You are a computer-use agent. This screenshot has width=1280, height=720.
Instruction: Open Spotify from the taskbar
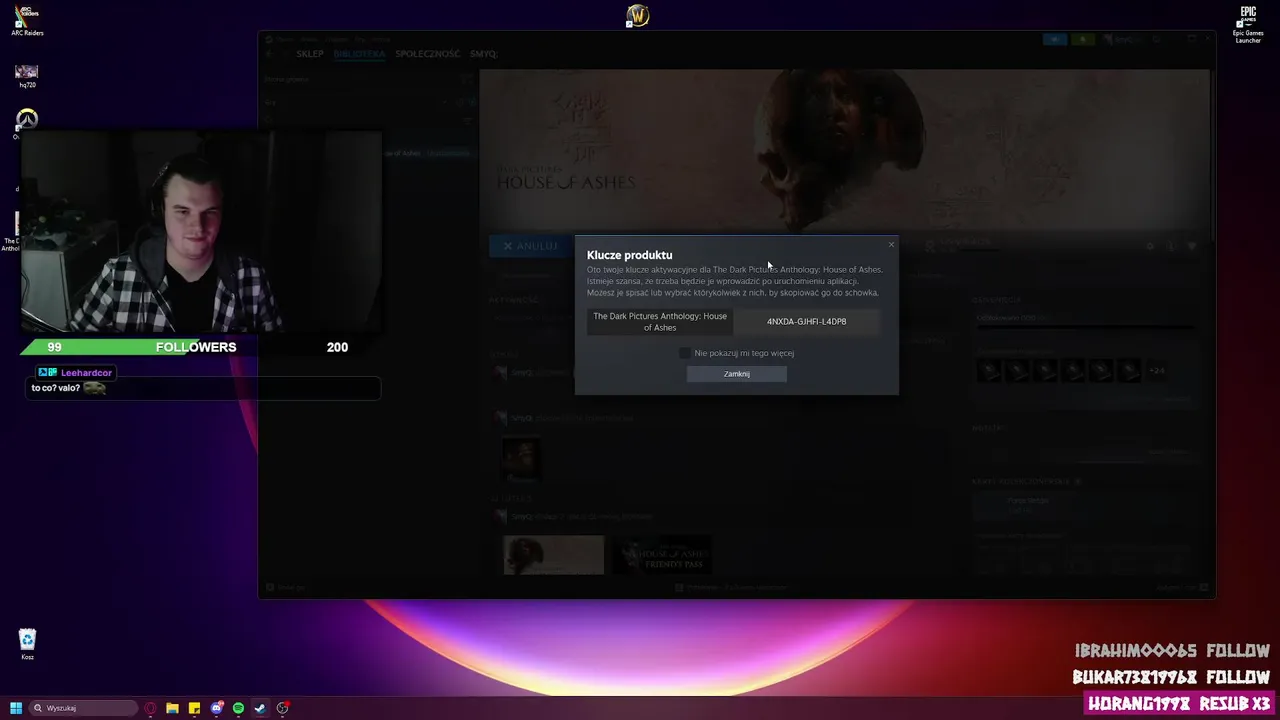[238, 708]
